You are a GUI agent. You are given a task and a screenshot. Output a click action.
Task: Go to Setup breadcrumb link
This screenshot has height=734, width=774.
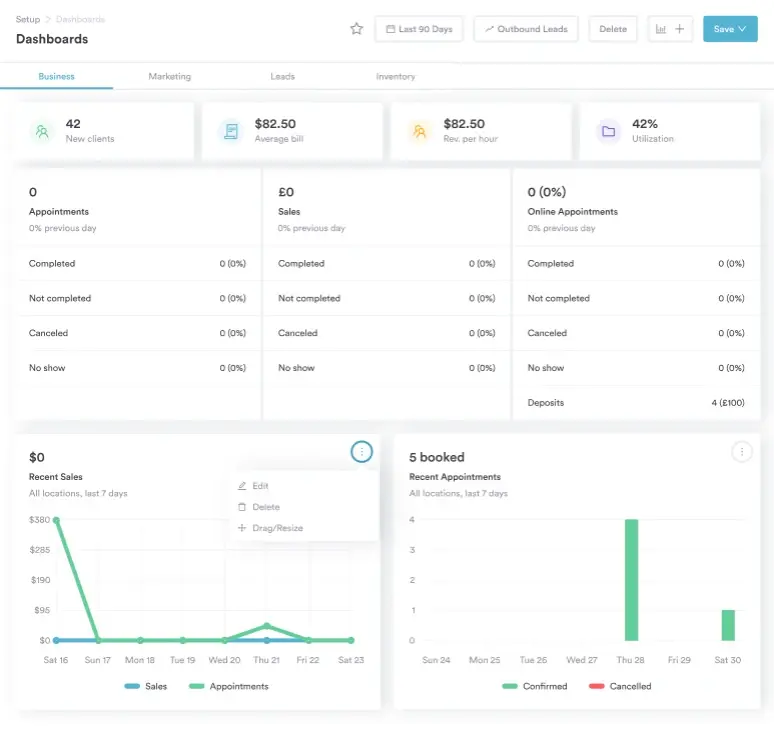point(28,19)
